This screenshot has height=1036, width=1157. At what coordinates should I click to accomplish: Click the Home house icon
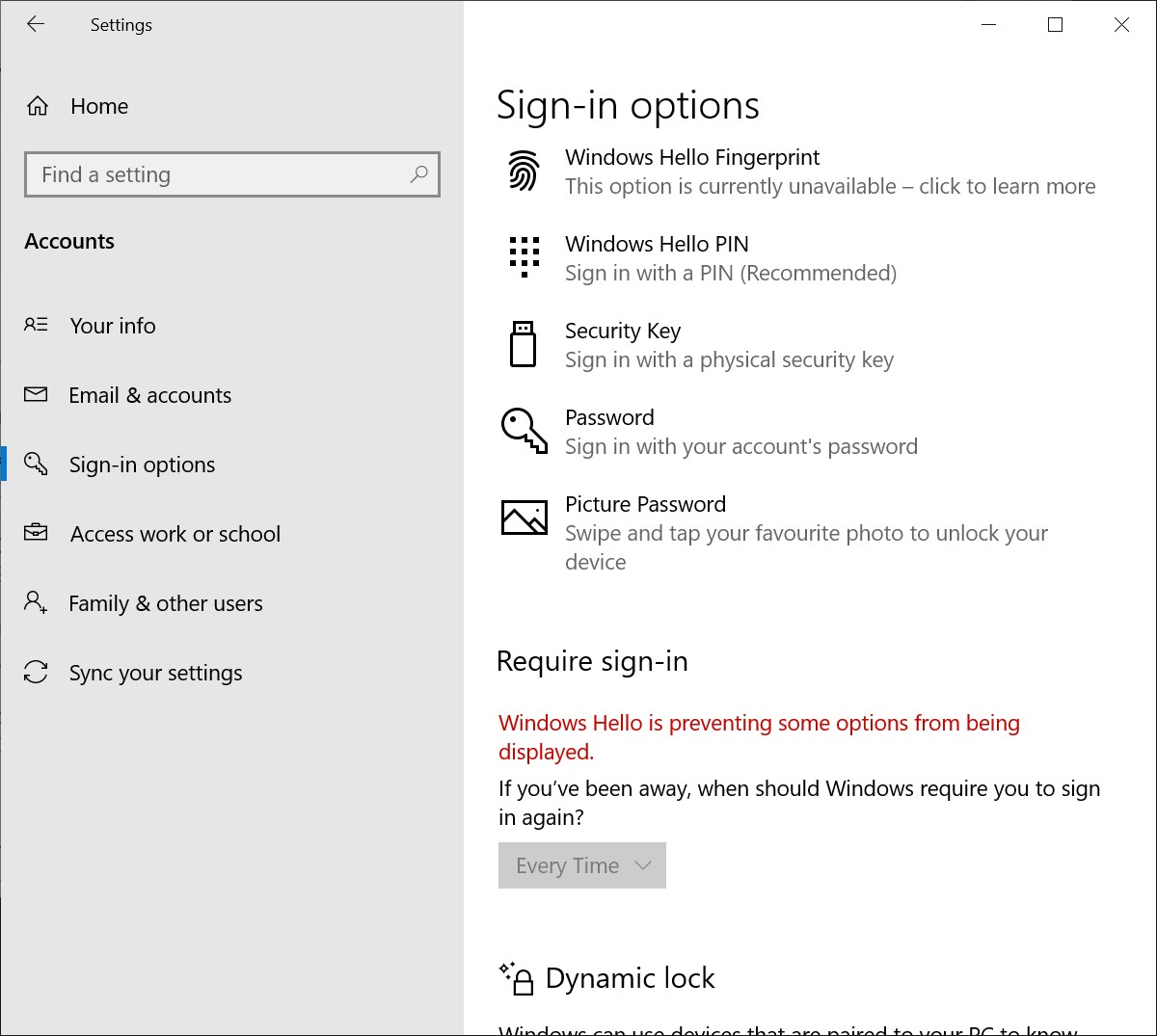(x=38, y=106)
